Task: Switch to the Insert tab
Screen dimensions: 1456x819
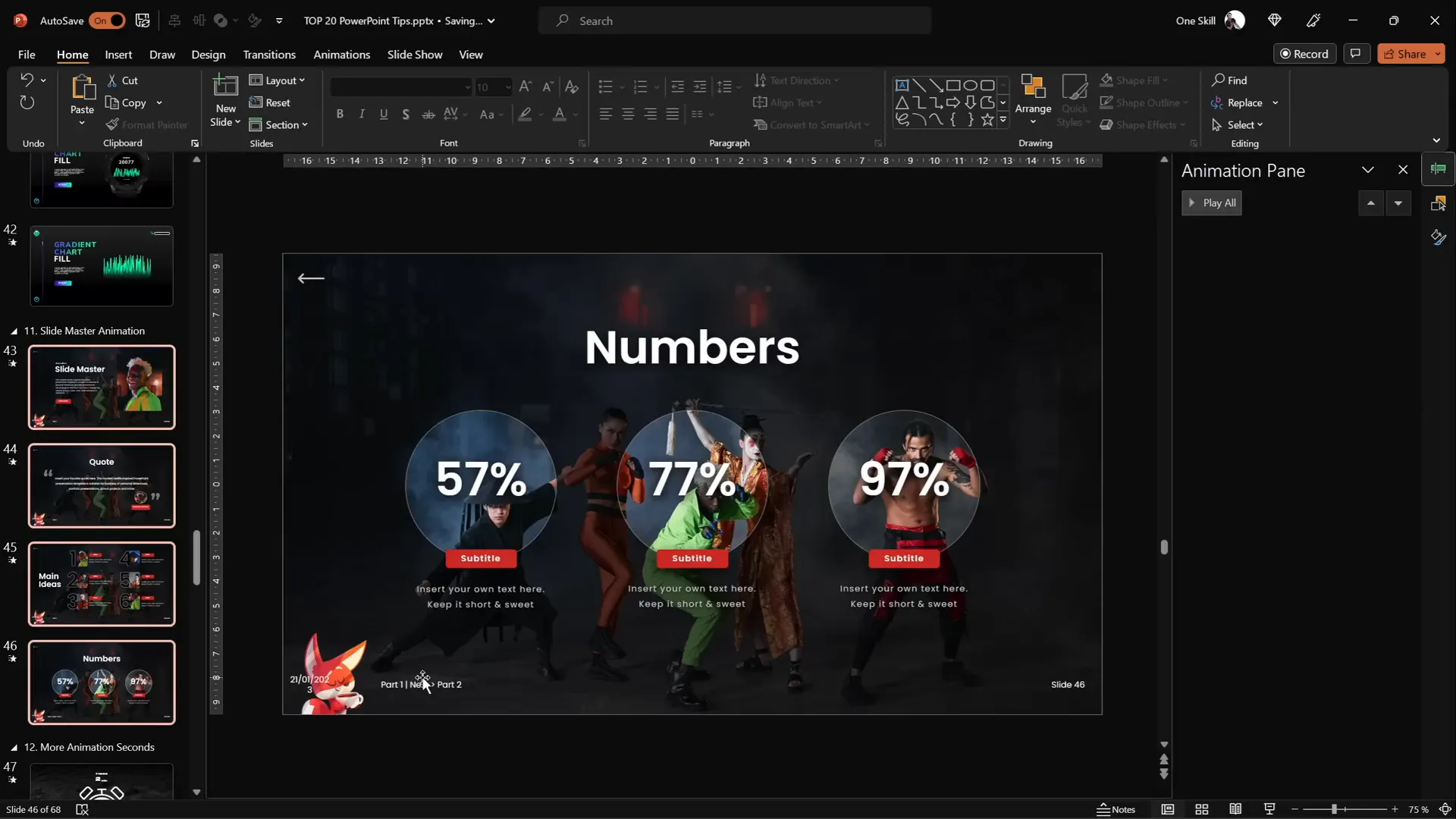Action: (118, 55)
